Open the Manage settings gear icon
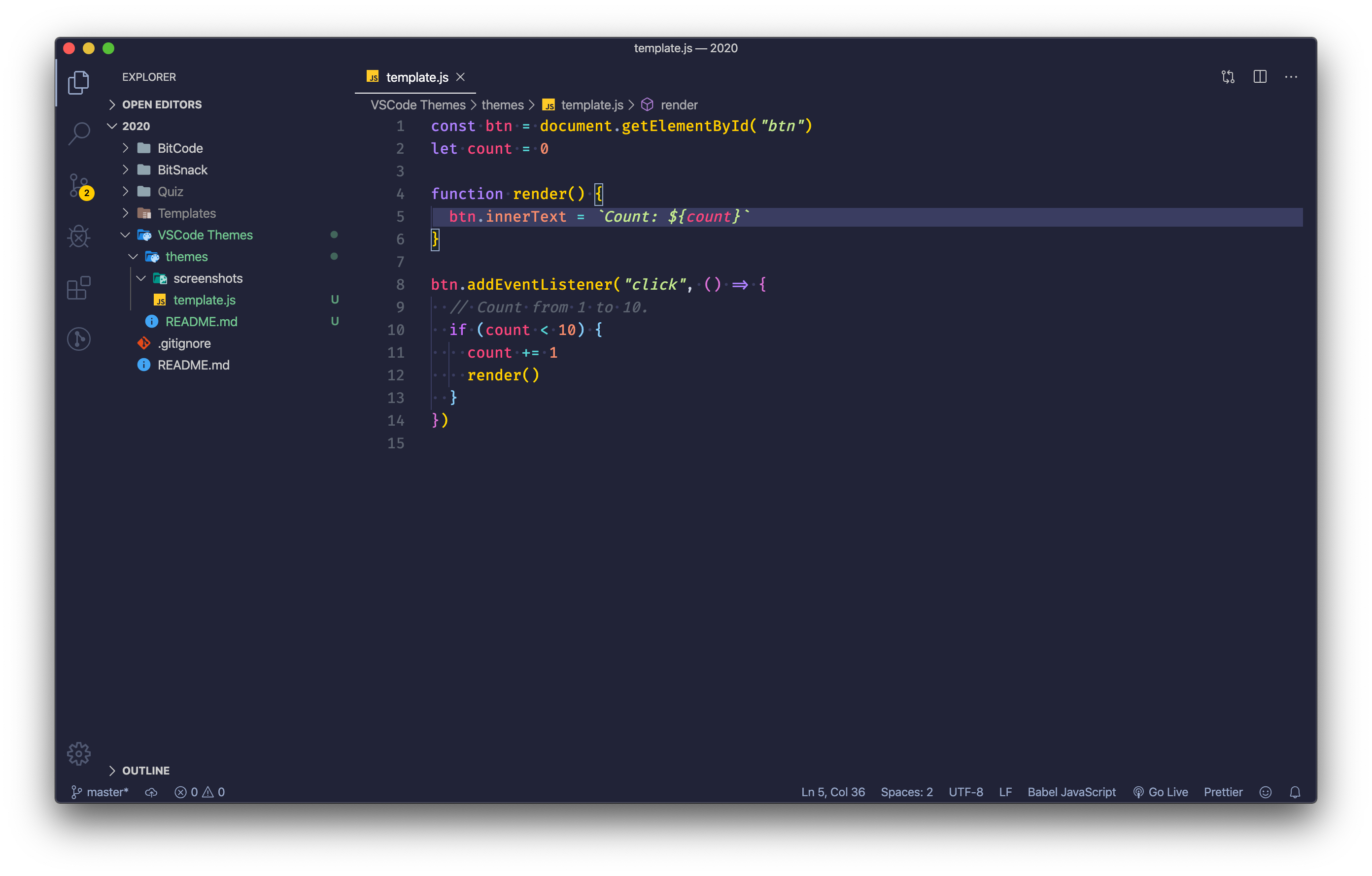Image resolution: width=1372 pixels, height=876 pixels. (79, 753)
